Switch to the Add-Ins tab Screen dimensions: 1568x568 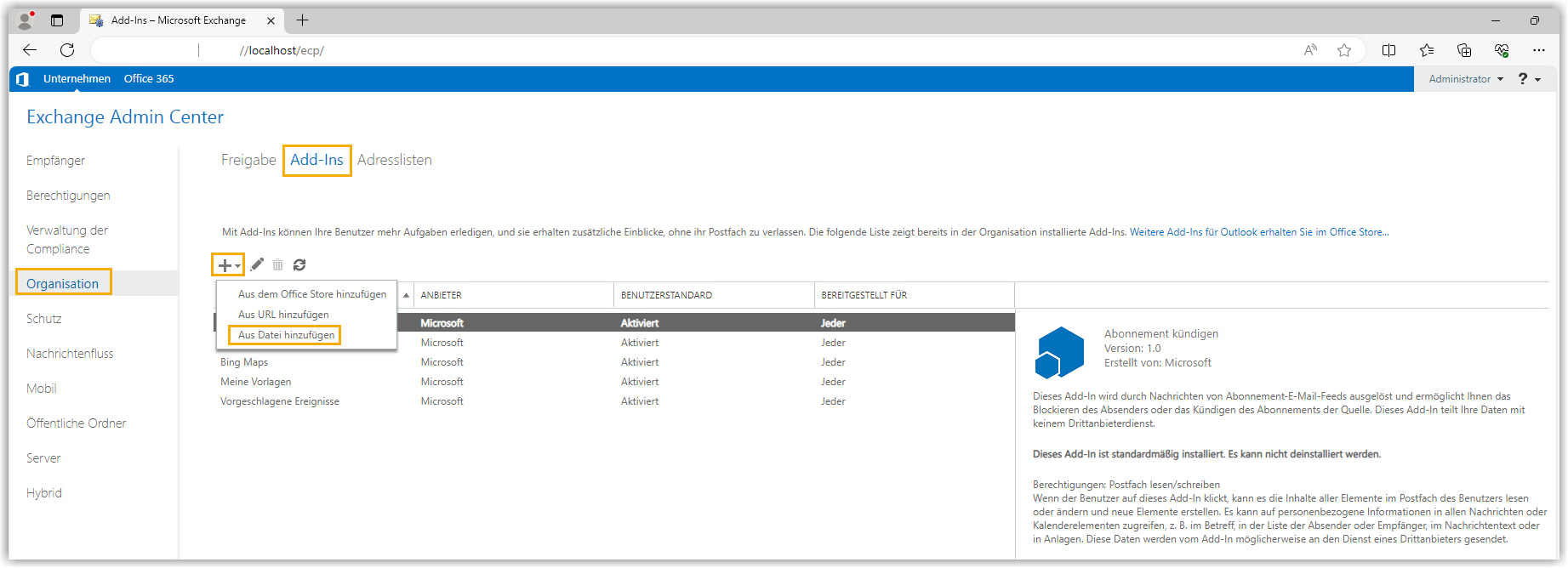coord(316,160)
